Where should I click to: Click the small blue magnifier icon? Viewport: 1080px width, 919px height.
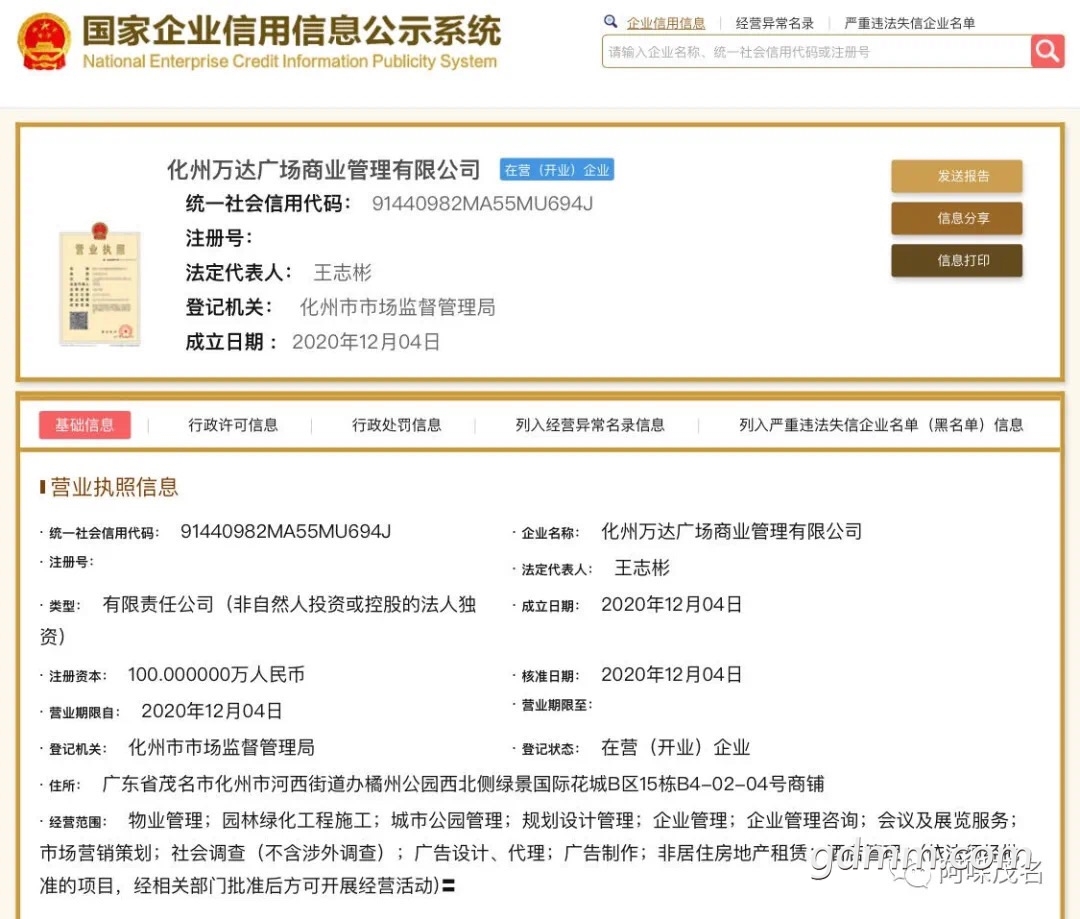[610, 21]
